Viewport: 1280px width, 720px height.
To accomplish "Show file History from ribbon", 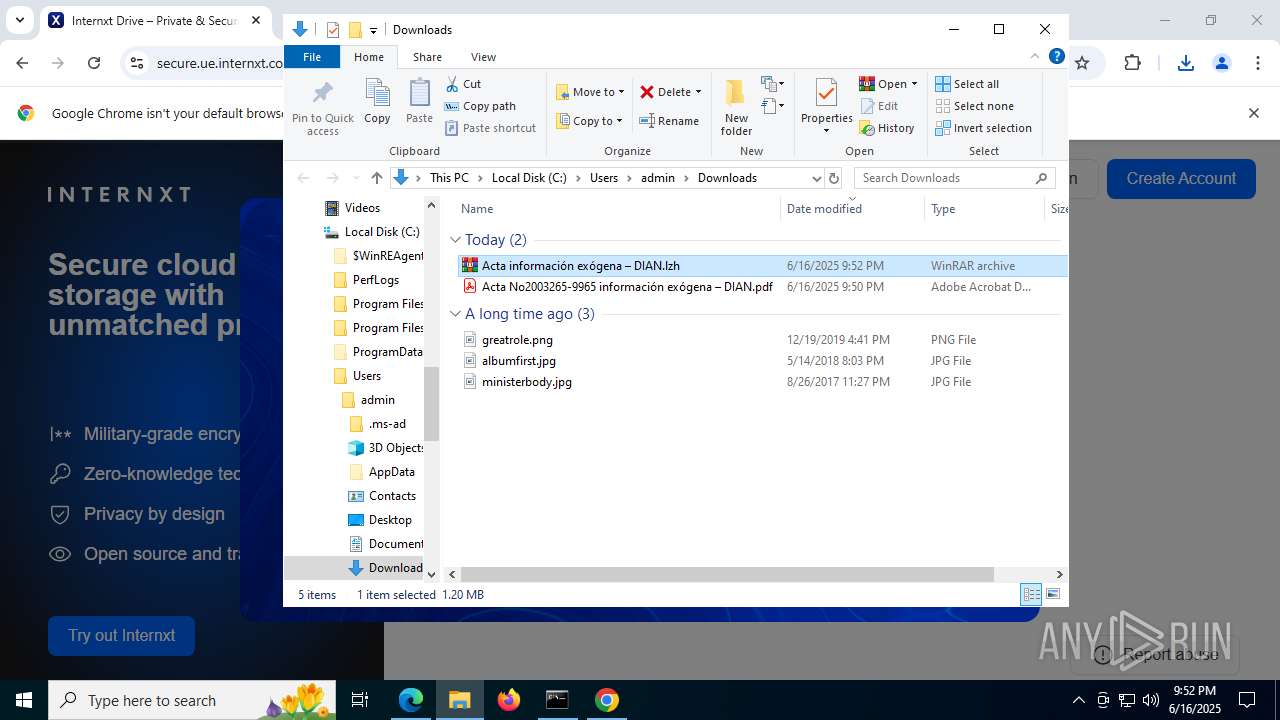I will 886,128.
